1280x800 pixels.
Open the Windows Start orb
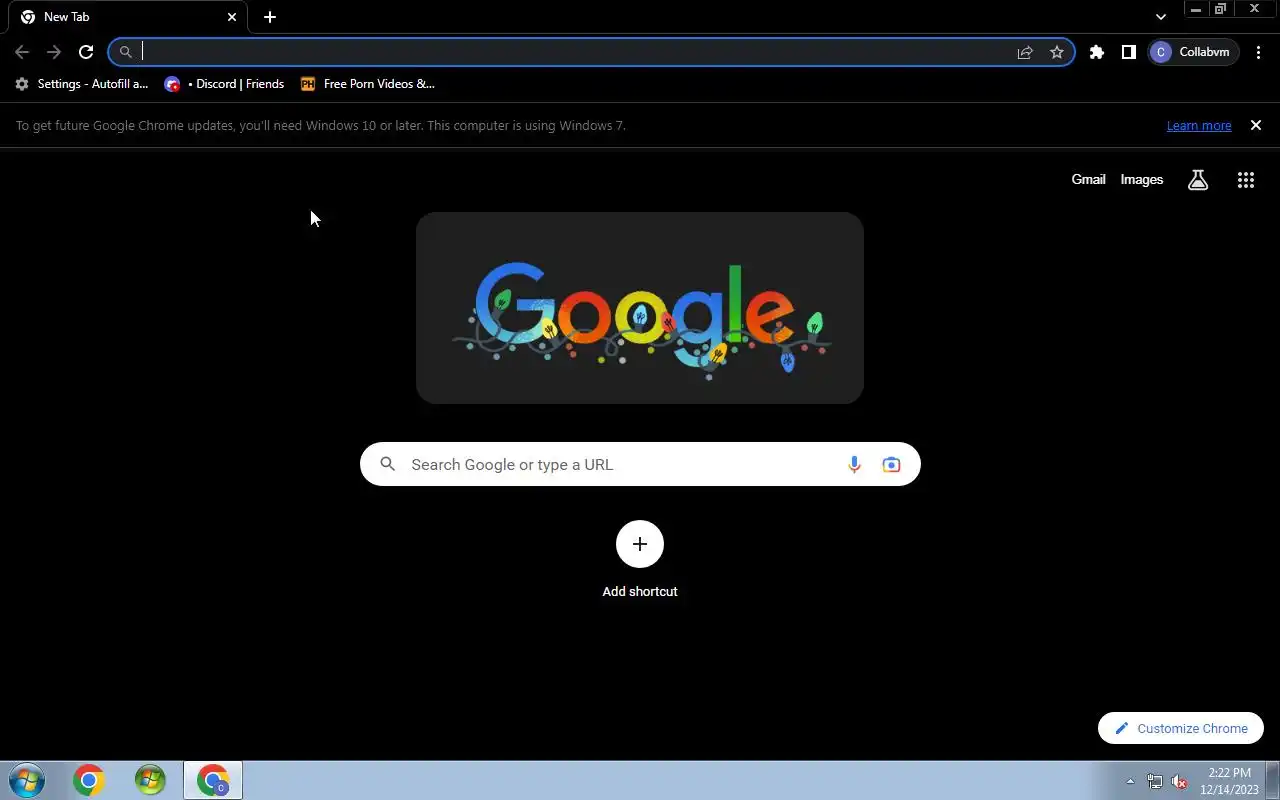coord(27,780)
